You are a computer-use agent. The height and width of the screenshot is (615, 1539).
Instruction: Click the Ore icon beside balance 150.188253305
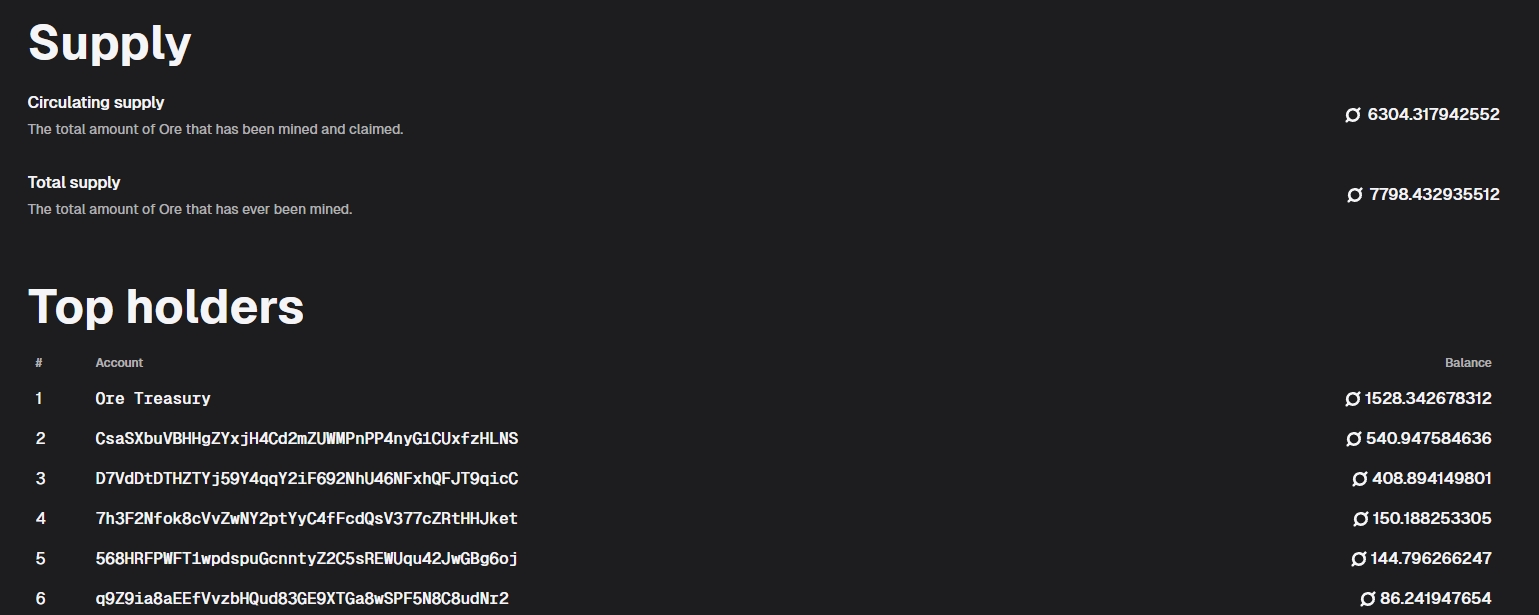click(1361, 519)
